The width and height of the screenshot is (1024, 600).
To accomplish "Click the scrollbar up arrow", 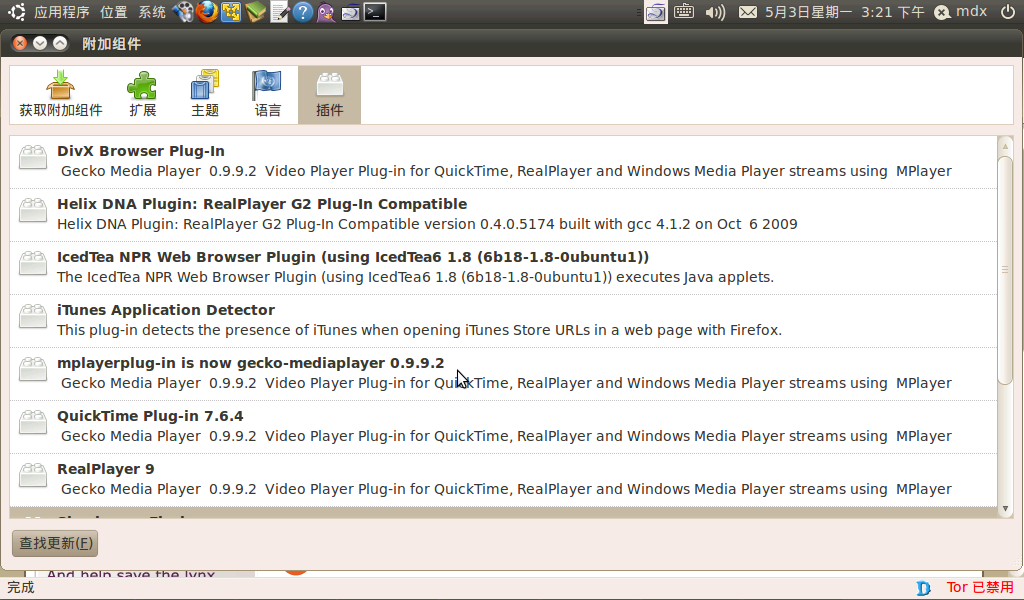I will tap(1005, 145).
